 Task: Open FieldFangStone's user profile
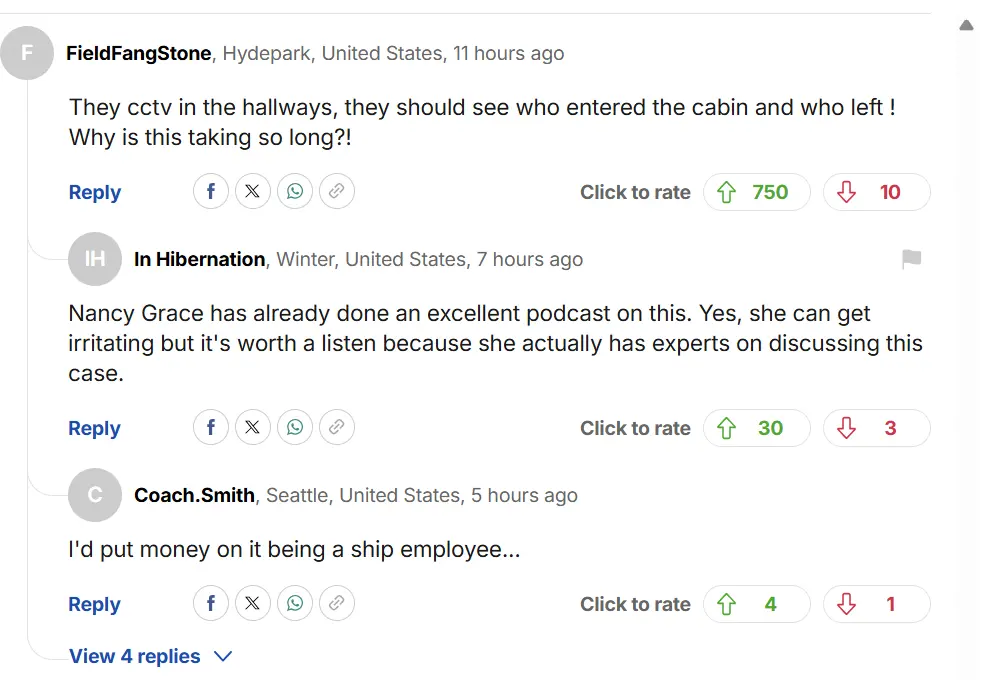138,53
